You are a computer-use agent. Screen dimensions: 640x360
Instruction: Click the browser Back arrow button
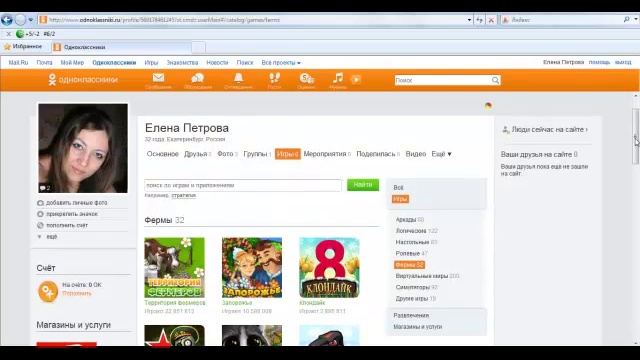click(7, 20)
